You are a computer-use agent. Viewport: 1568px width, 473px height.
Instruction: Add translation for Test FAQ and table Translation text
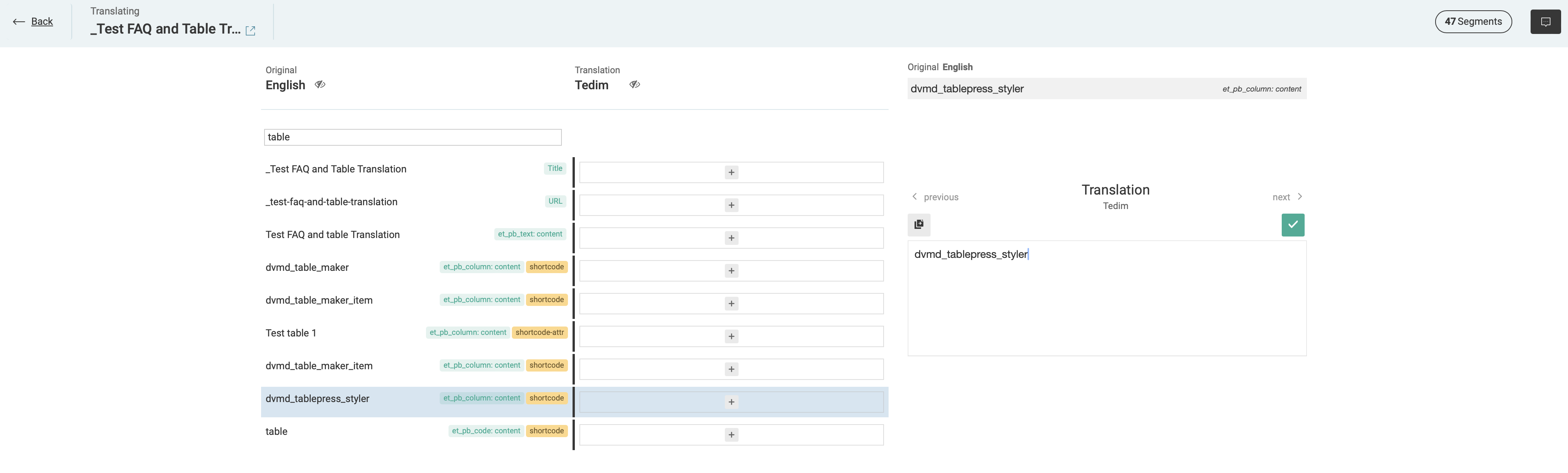732,238
